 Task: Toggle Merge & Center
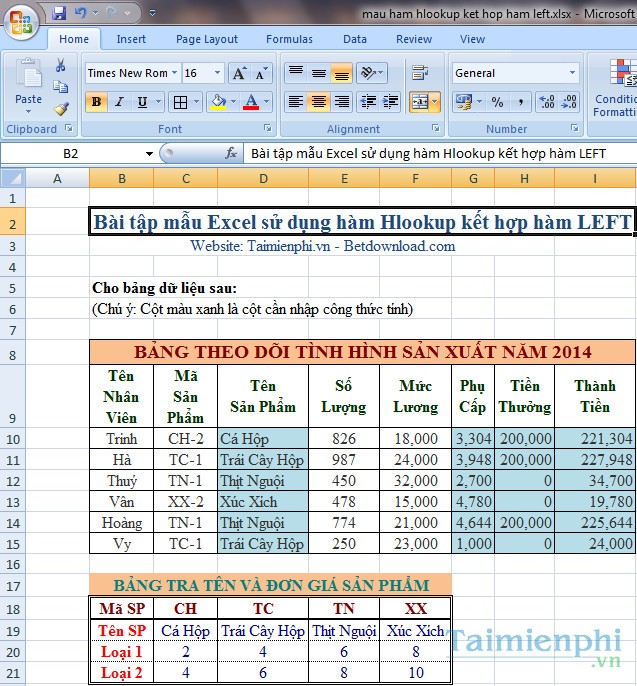(x=420, y=102)
